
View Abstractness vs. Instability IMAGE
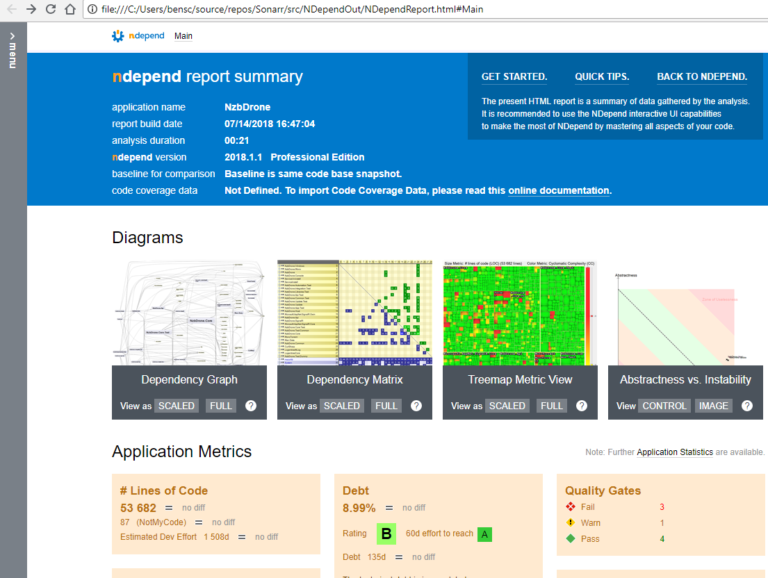point(713,406)
